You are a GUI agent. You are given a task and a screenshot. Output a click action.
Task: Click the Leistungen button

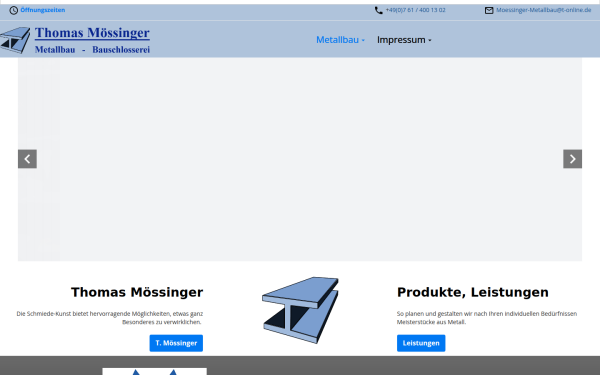click(421, 343)
